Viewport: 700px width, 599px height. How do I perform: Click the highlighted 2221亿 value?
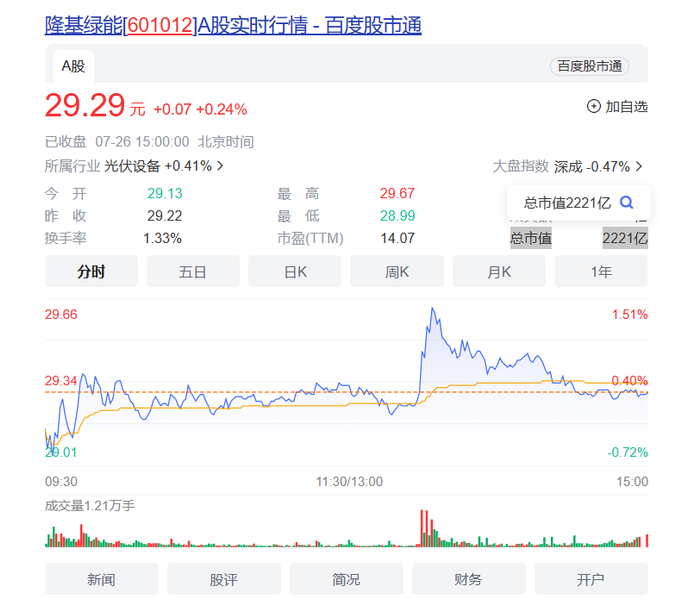625,238
